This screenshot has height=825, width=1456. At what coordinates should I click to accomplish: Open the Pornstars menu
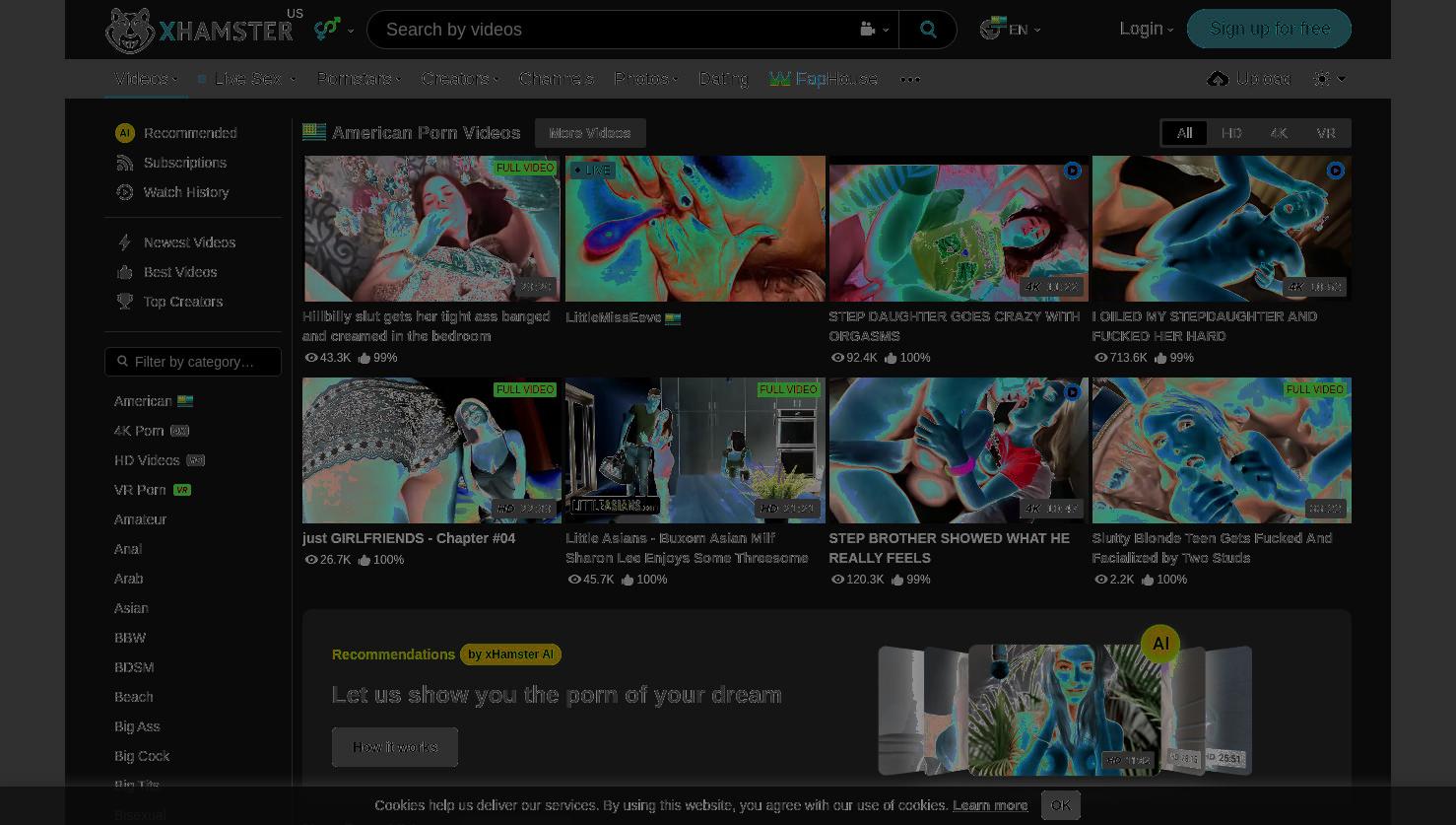[x=359, y=79]
